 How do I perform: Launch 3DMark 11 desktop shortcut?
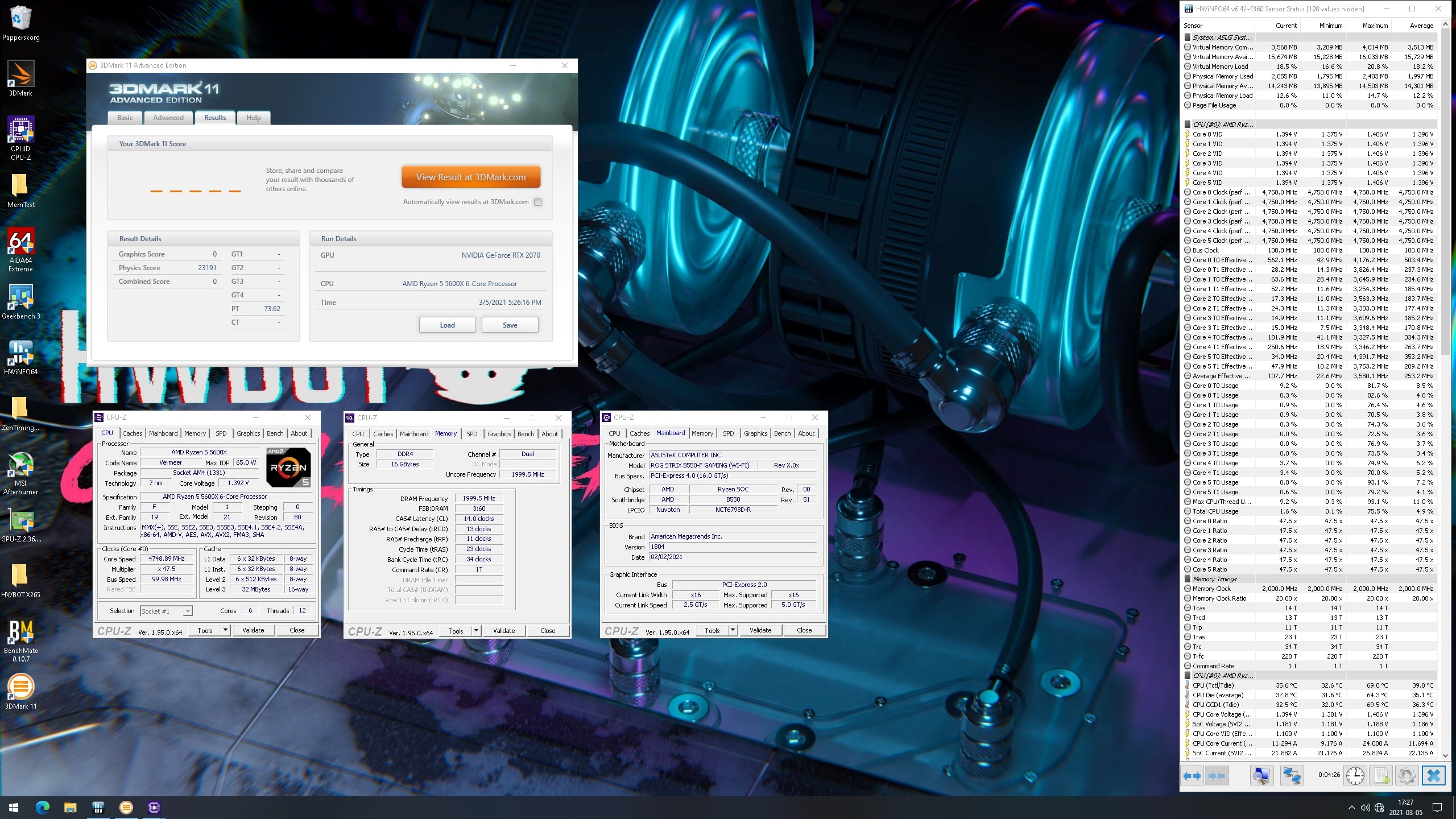[x=20, y=691]
